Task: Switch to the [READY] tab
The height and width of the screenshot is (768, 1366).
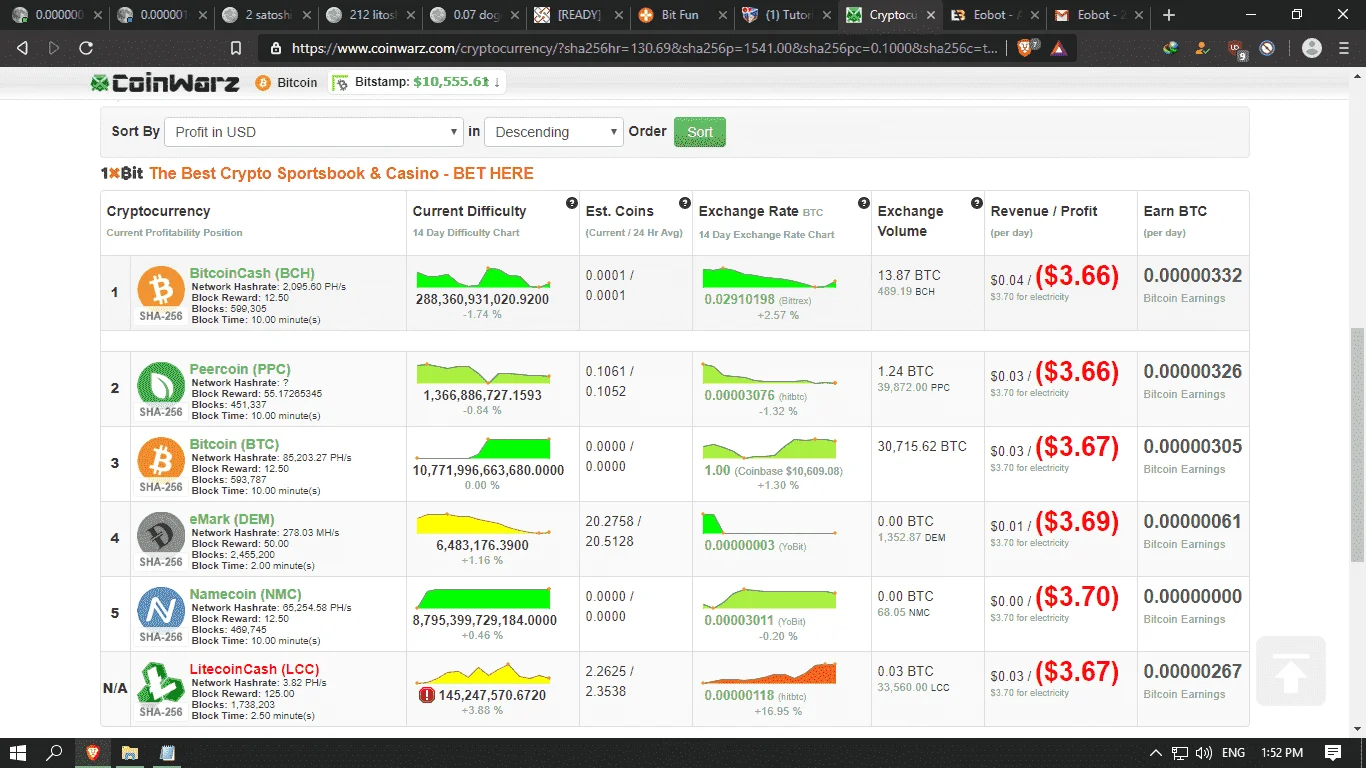Action: point(577,15)
